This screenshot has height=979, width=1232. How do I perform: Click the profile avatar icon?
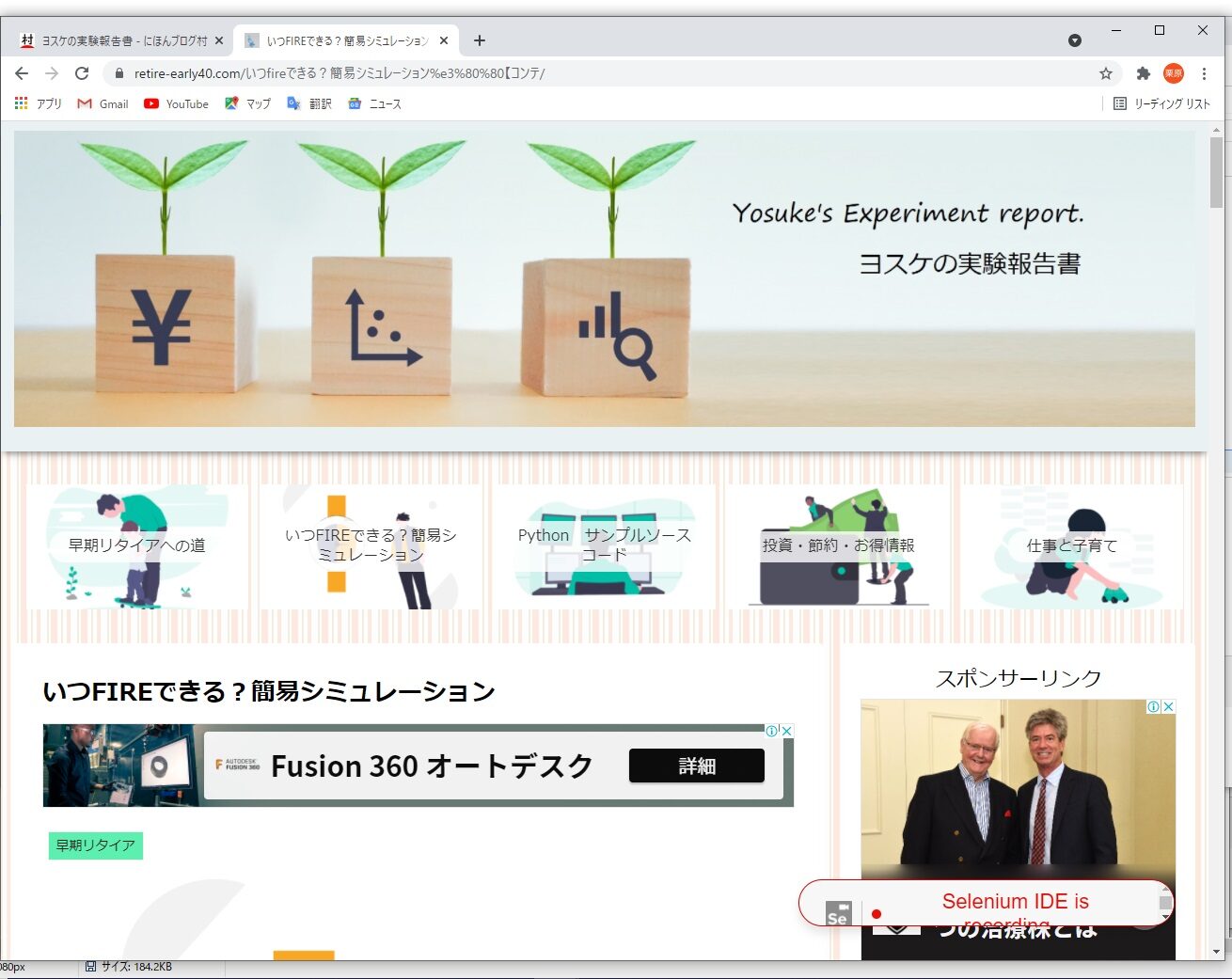click(1173, 73)
